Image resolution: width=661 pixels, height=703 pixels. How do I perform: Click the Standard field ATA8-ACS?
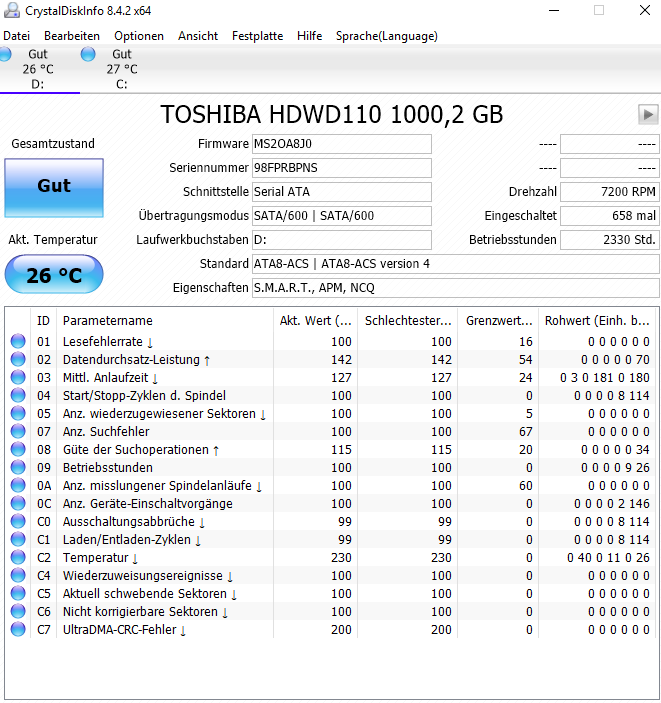click(x=456, y=264)
